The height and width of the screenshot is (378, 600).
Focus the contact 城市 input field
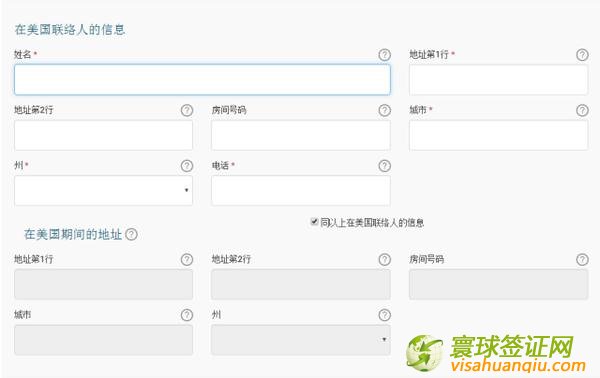coord(498,135)
